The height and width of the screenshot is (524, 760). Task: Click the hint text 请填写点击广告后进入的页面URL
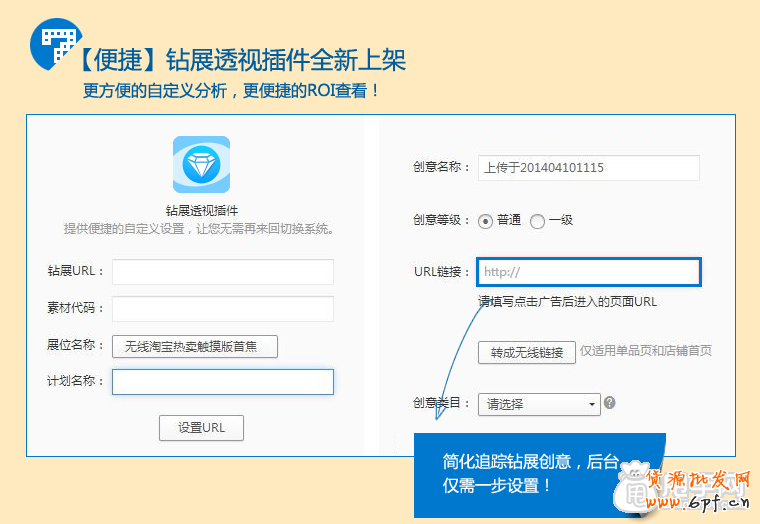[x=568, y=302]
